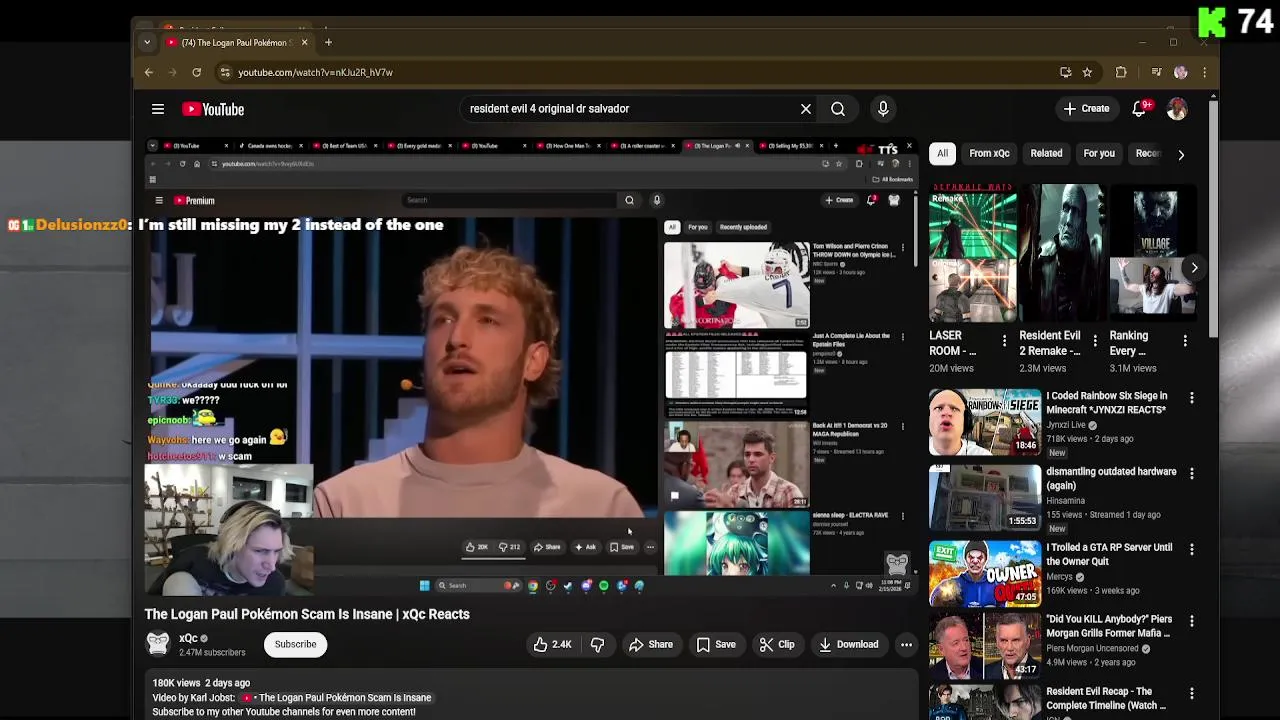
Task: Reload the current page
Action: tap(197, 72)
